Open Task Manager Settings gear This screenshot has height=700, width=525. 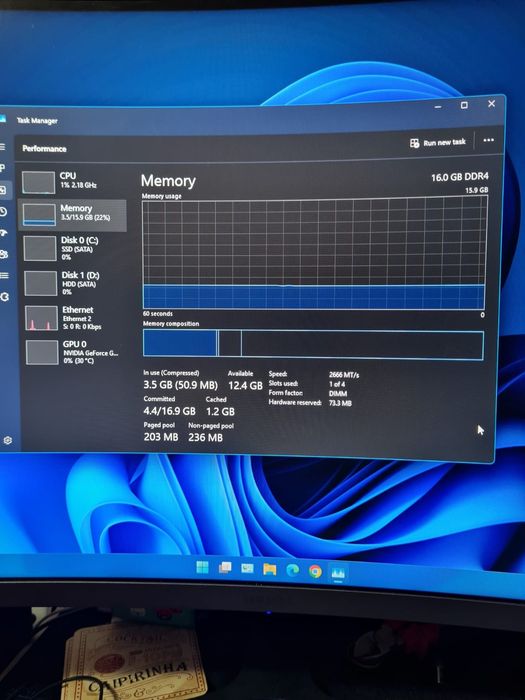(x=8, y=440)
